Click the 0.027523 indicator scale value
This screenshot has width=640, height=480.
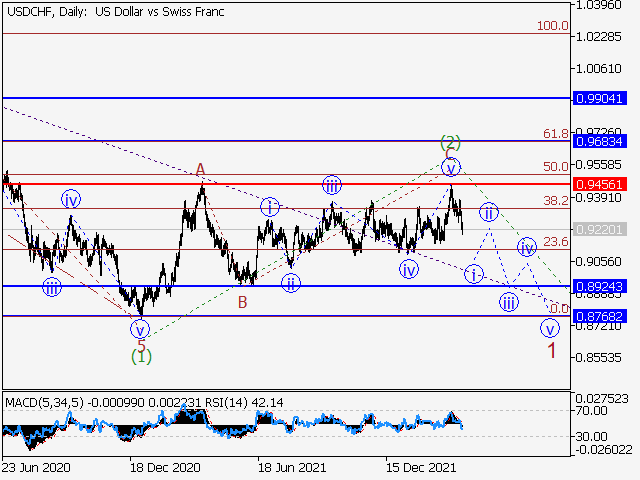tap(602, 398)
